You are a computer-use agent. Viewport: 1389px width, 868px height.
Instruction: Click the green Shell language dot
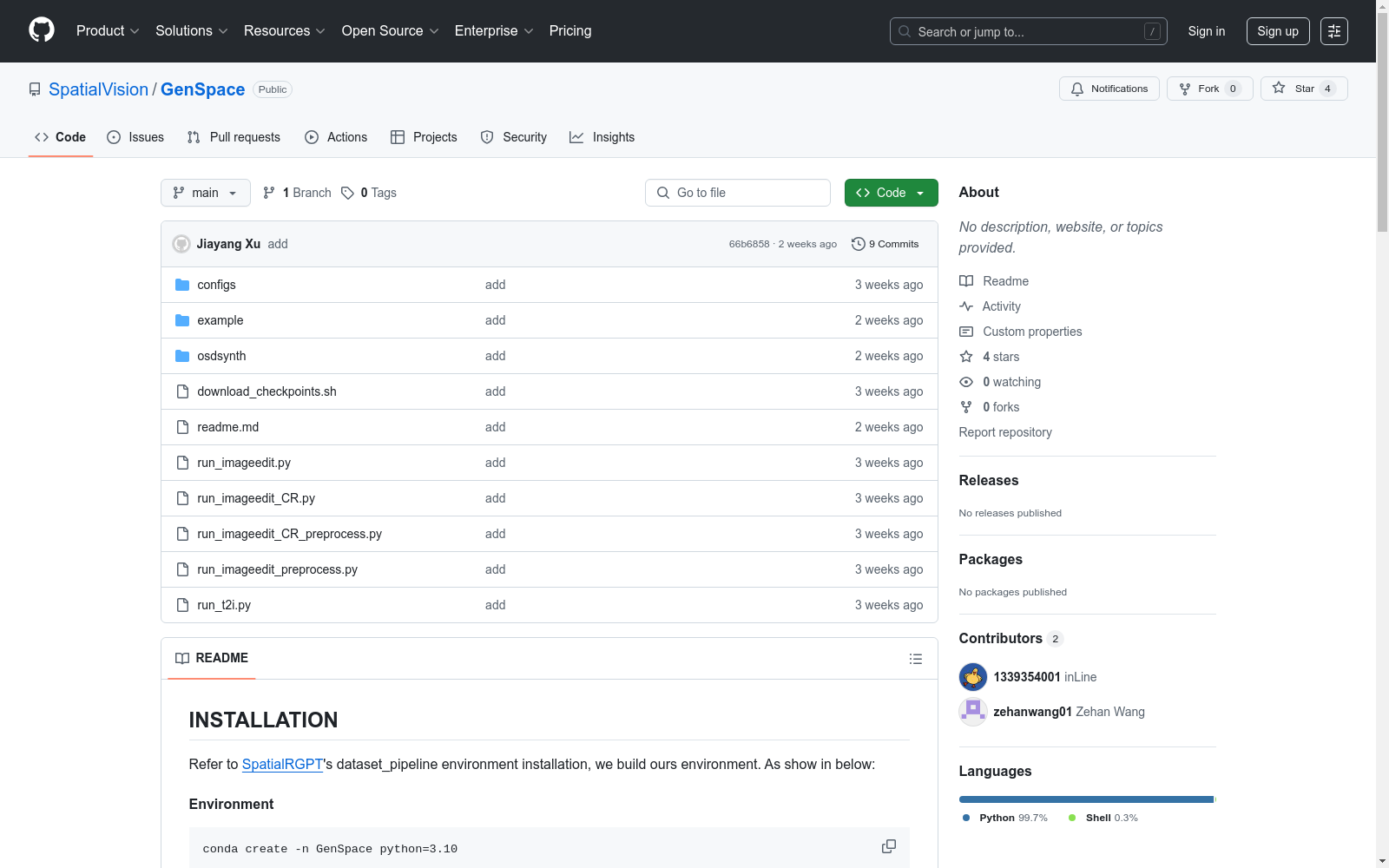pyautogui.click(x=1072, y=818)
